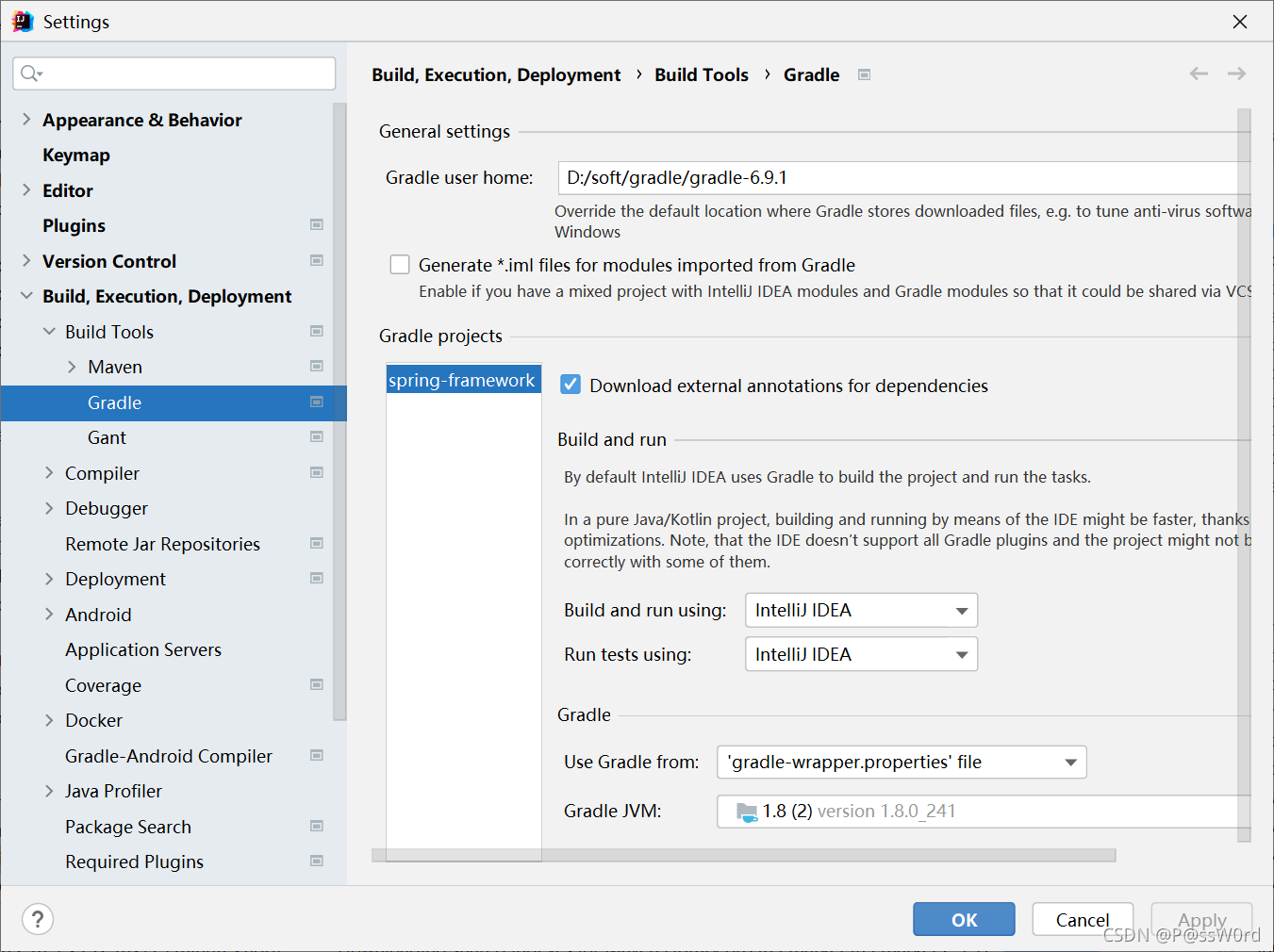Uncheck Download external annotations for dependencies
1274x952 pixels.
[x=571, y=385]
